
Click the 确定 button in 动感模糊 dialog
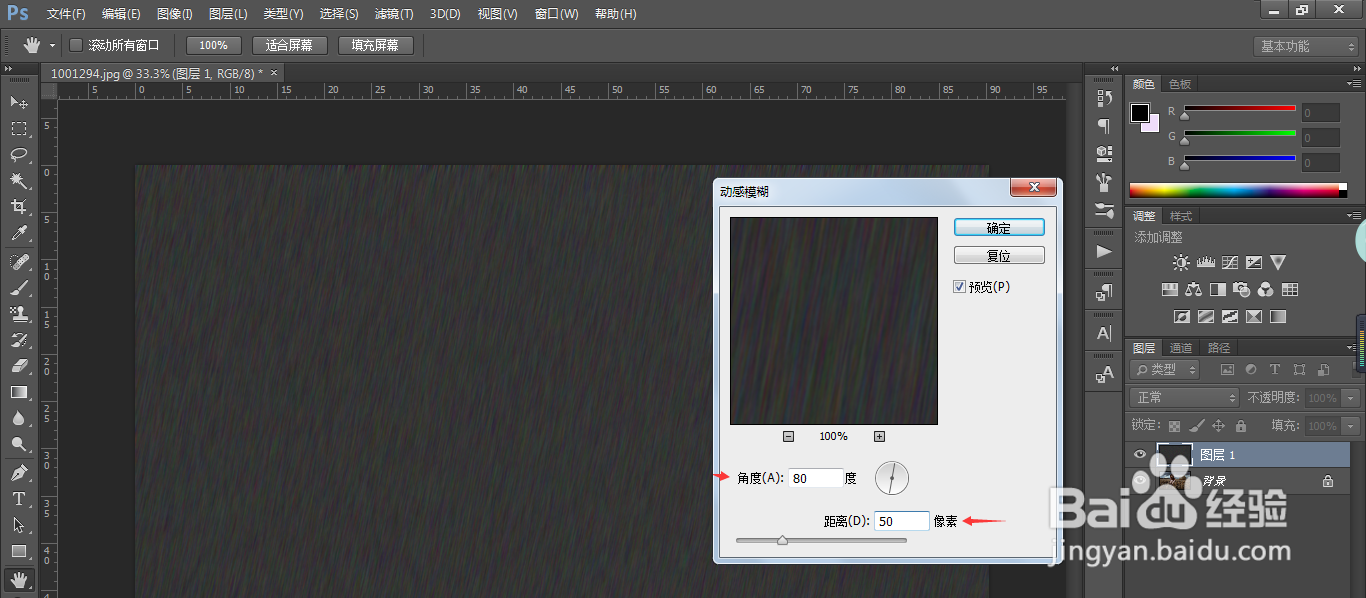[x=999, y=227]
